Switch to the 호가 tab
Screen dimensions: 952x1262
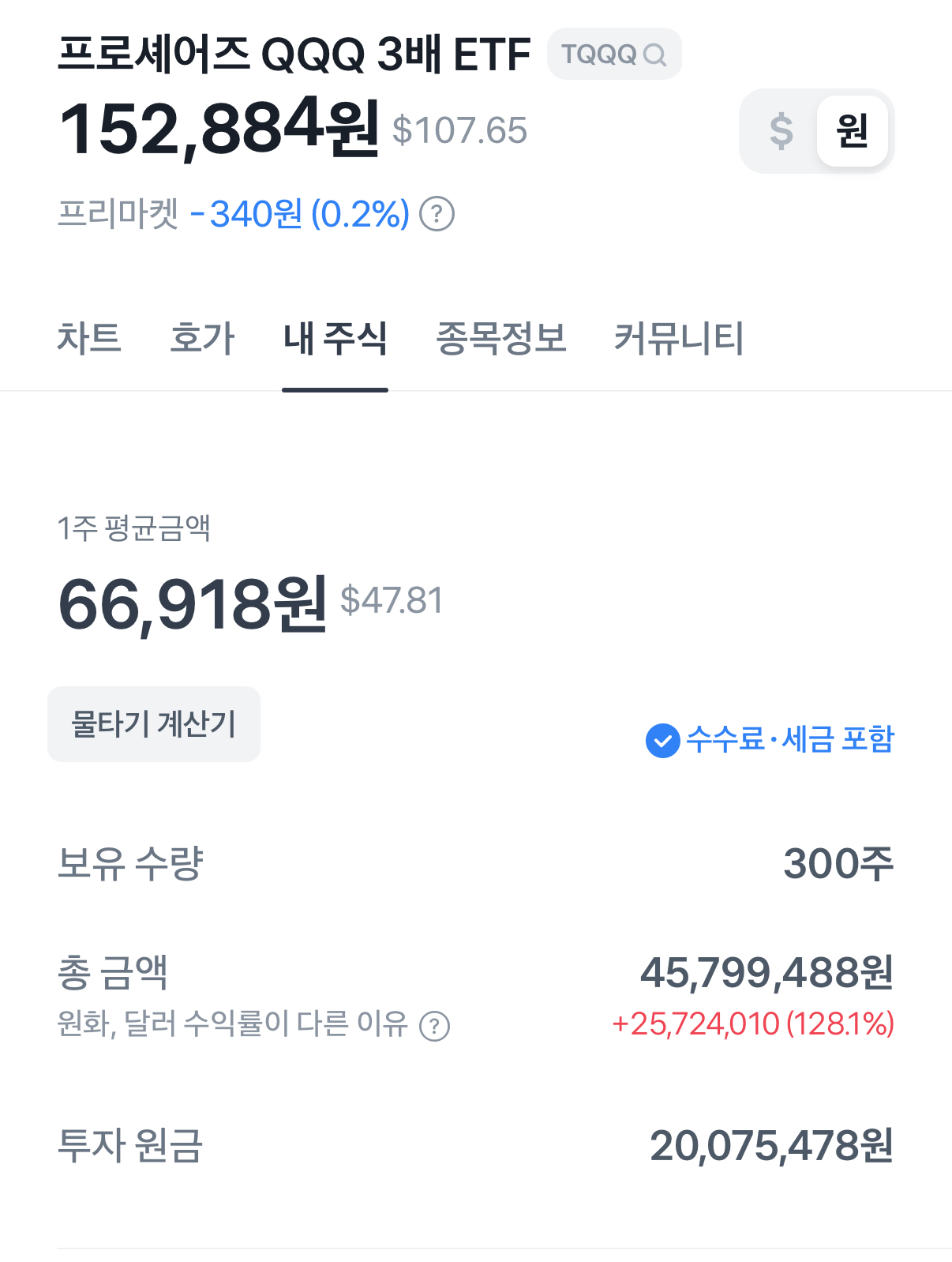(202, 338)
